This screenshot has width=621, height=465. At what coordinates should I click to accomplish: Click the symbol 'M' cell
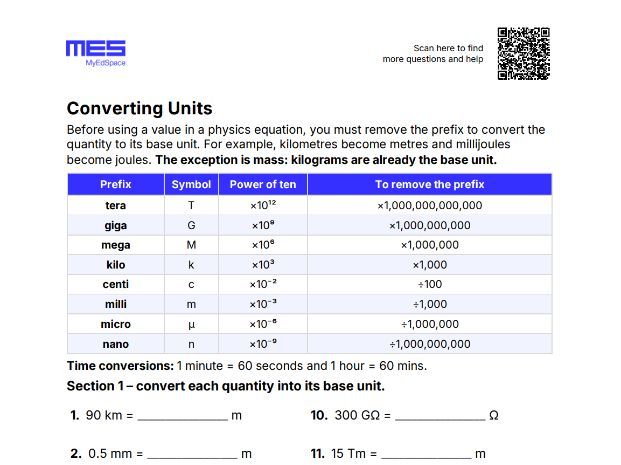coord(191,245)
